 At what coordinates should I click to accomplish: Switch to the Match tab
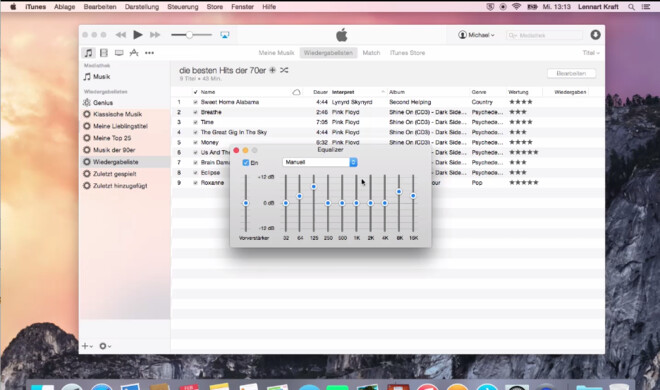pyautogui.click(x=371, y=53)
